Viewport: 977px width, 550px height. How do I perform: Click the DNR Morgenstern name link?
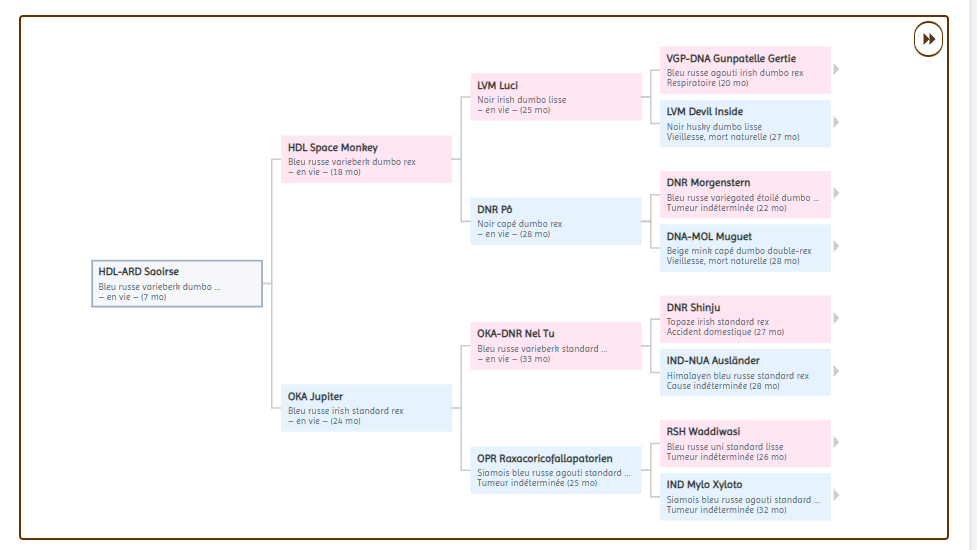[708, 183]
